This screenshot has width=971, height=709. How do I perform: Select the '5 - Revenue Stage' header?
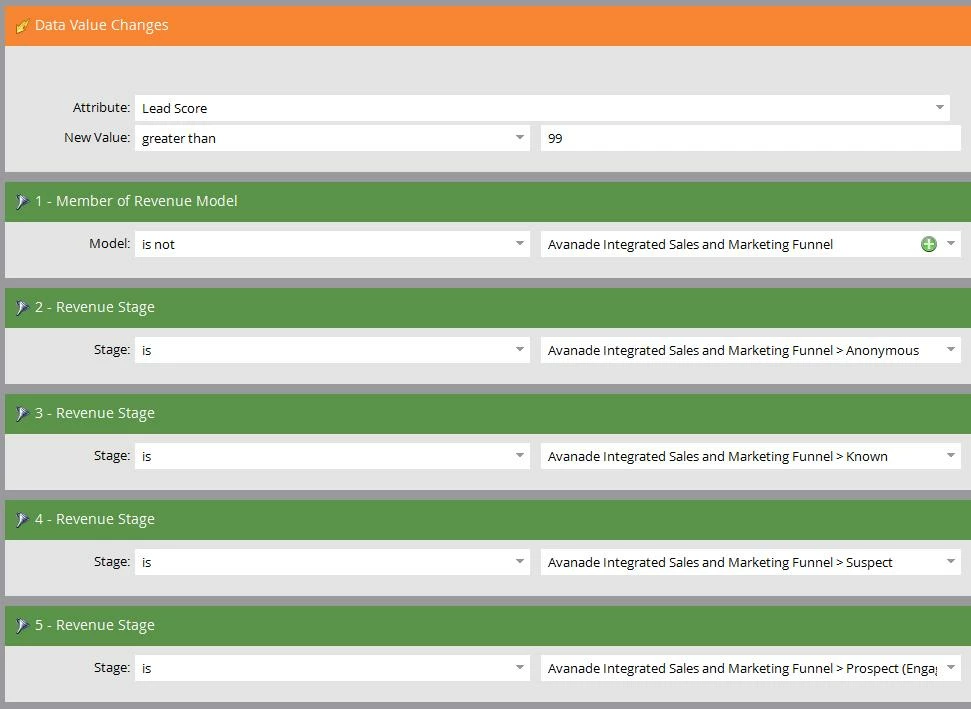[x=95, y=625]
